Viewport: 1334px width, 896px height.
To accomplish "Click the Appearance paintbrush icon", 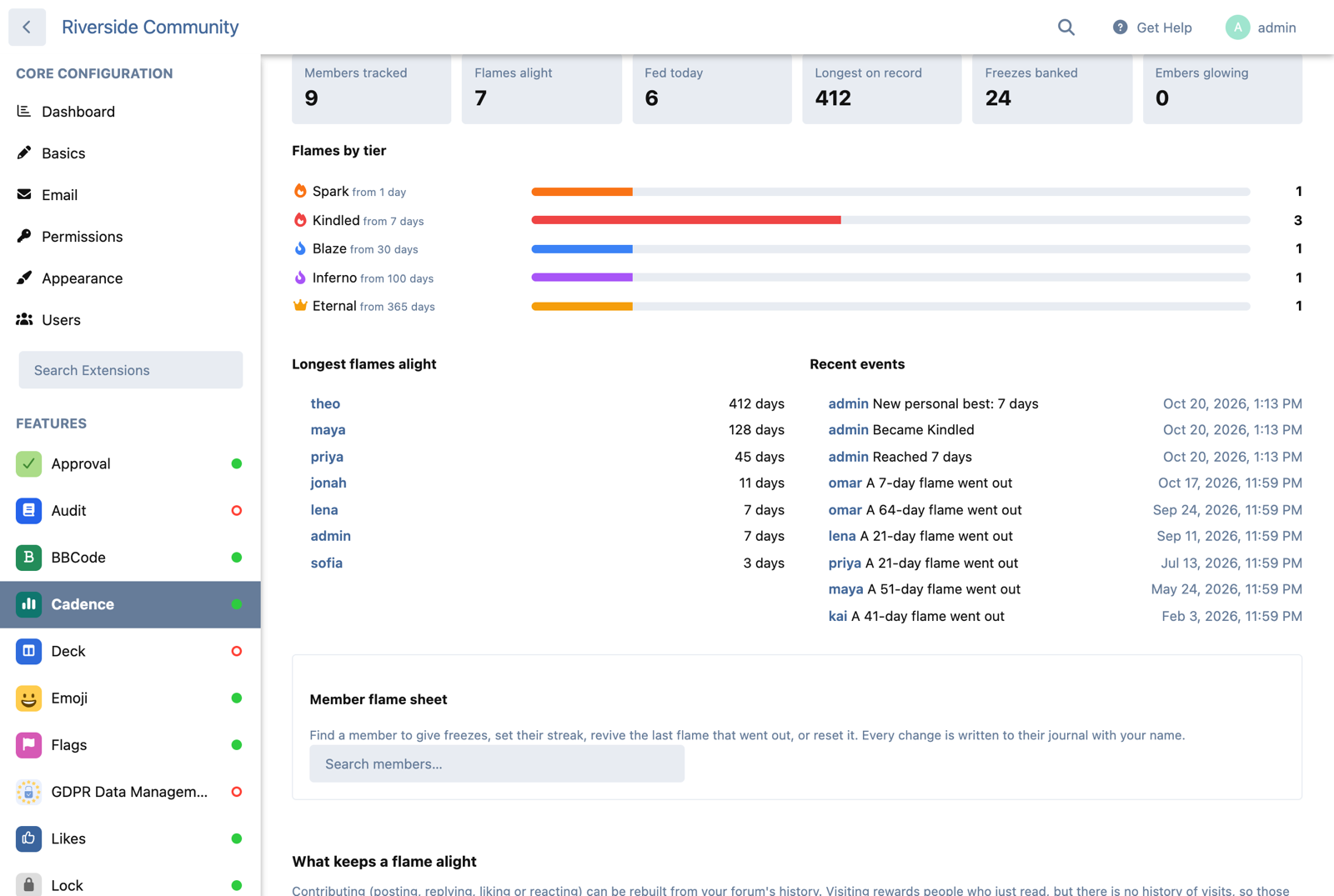I will click(x=24, y=278).
